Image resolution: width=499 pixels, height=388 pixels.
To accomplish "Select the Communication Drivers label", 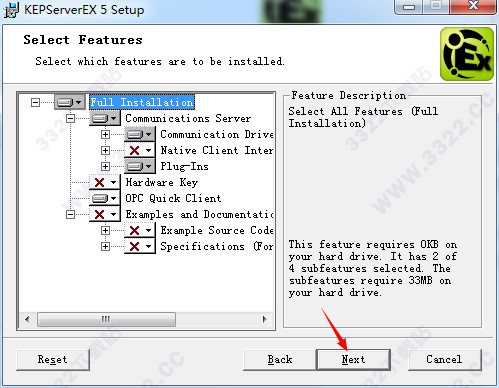I will pyautogui.click(x=217, y=134).
